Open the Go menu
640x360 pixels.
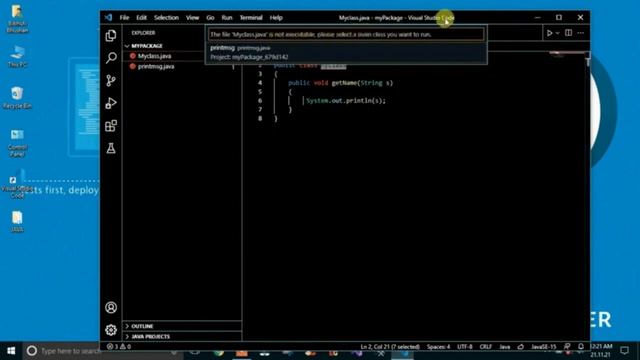pyautogui.click(x=210, y=18)
